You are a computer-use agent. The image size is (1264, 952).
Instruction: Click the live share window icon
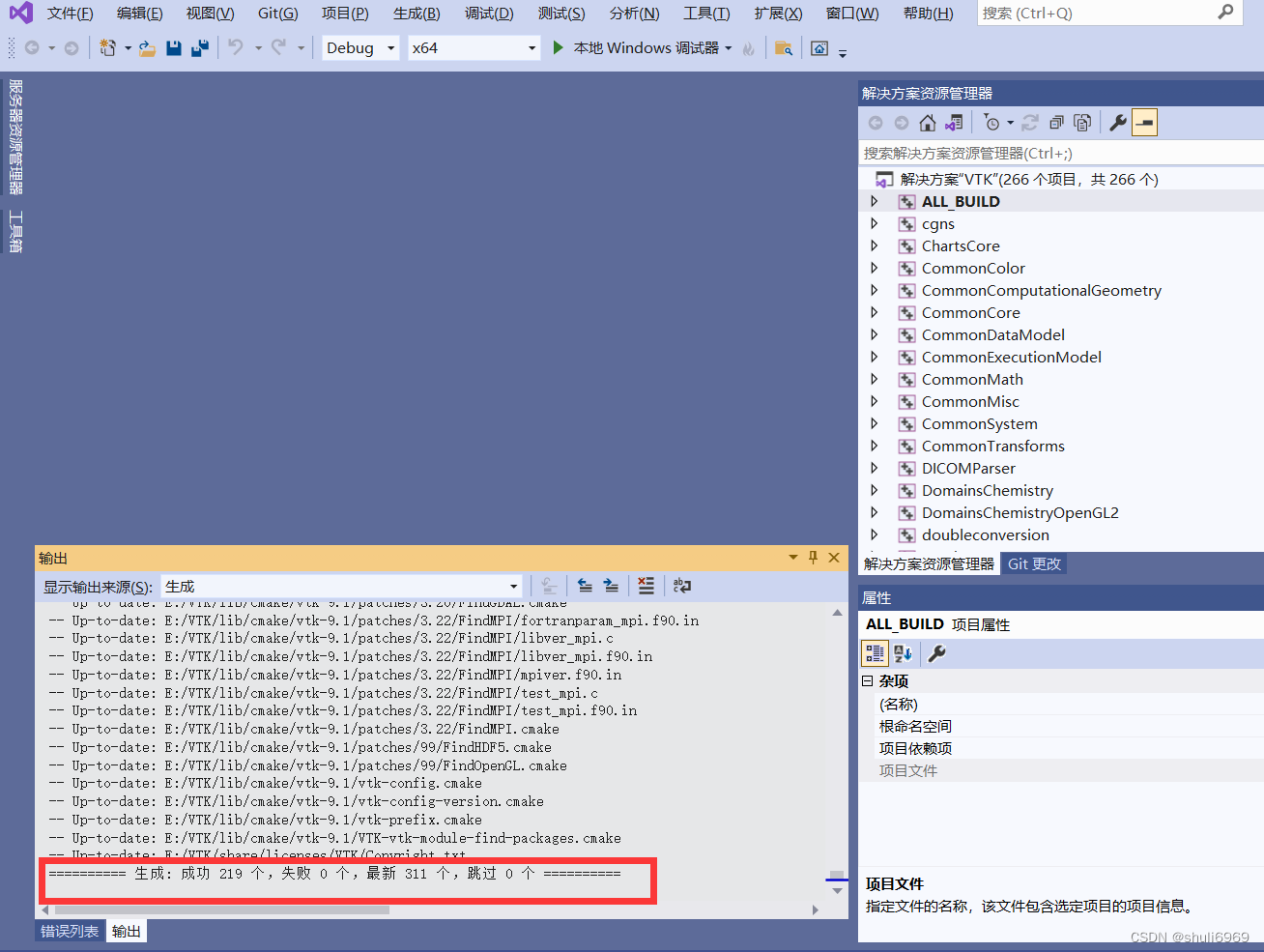tap(819, 48)
